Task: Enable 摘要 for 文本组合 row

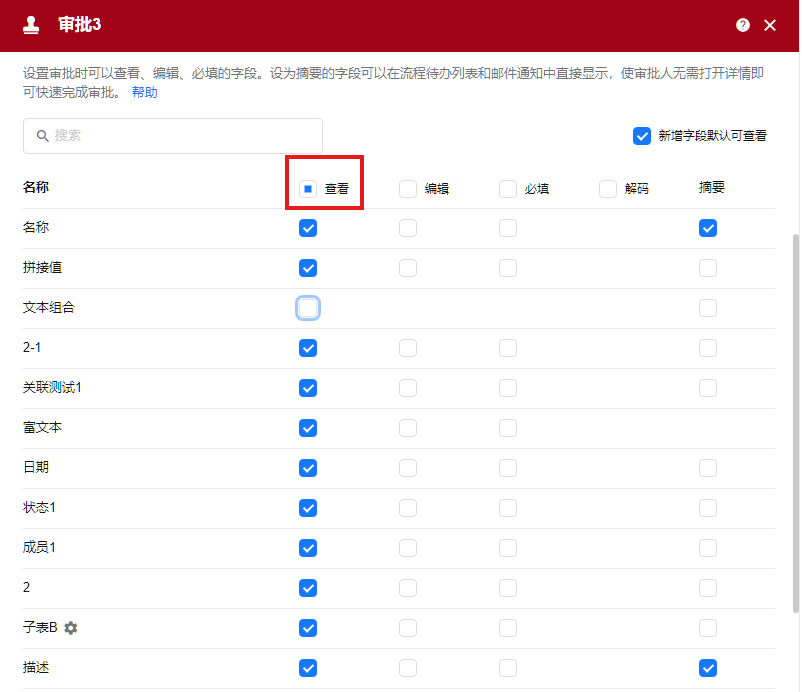Action: tap(708, 308)
